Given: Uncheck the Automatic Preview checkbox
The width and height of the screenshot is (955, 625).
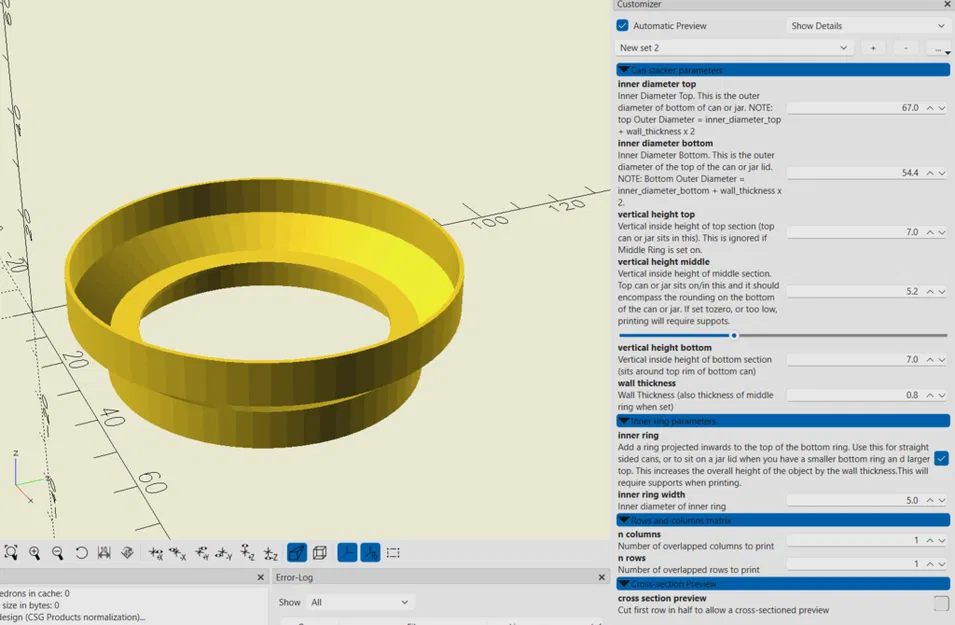Looking at the screenshot, I should click(624, 25).
